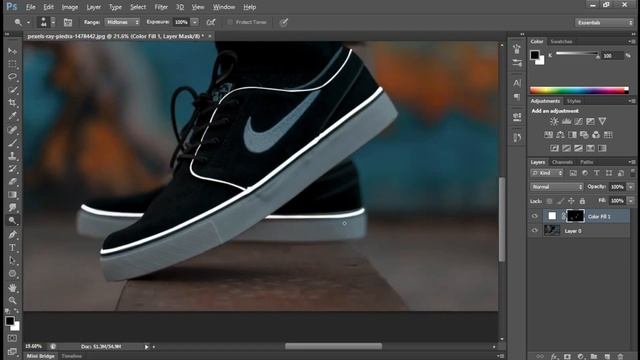Image resolution: width=640 pixels, height=360 pixels.
Task: Switch to the Swatches tab
Action: (x=561, y=41)
